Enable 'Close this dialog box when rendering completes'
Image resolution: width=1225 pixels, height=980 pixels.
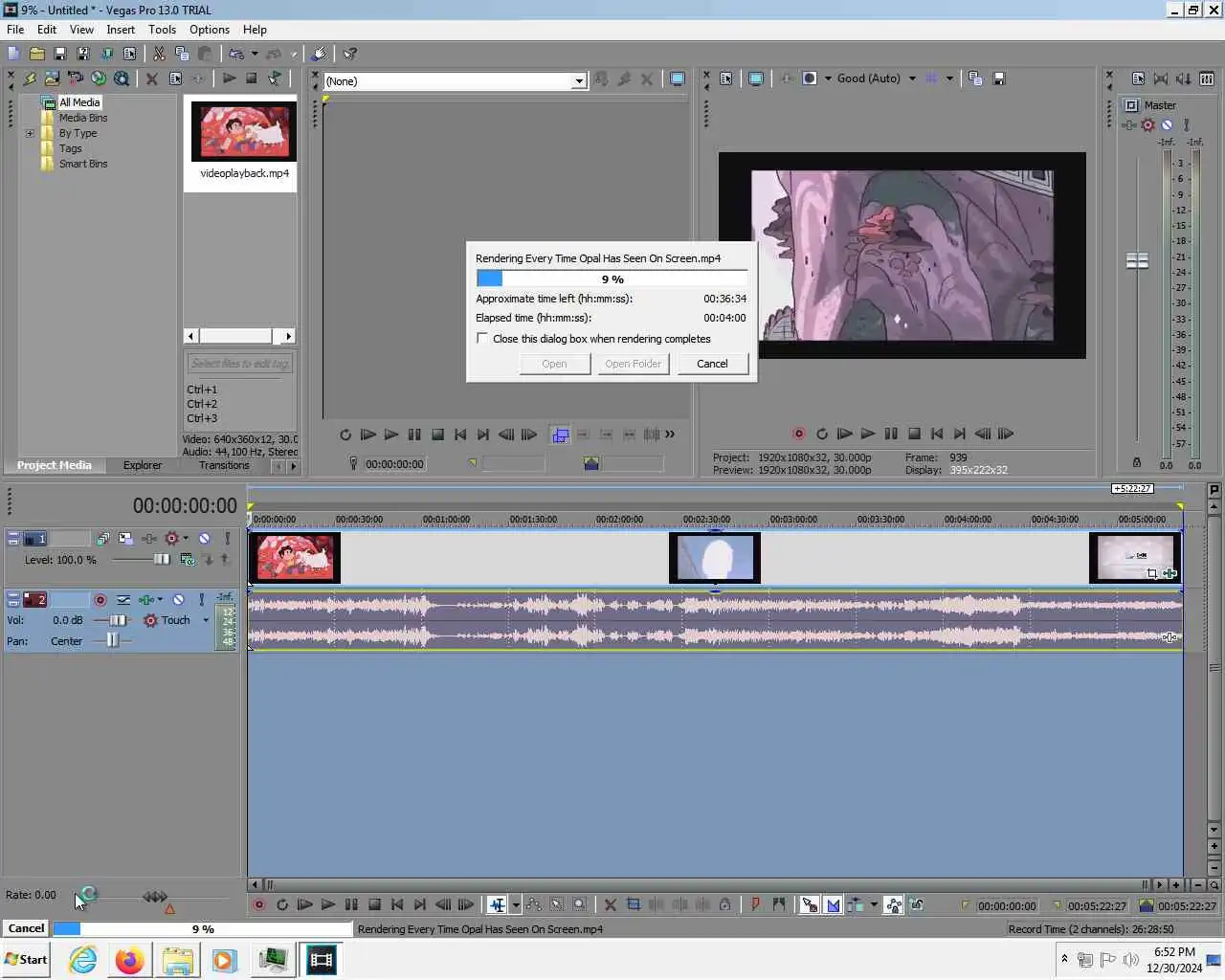click(482, 339)
